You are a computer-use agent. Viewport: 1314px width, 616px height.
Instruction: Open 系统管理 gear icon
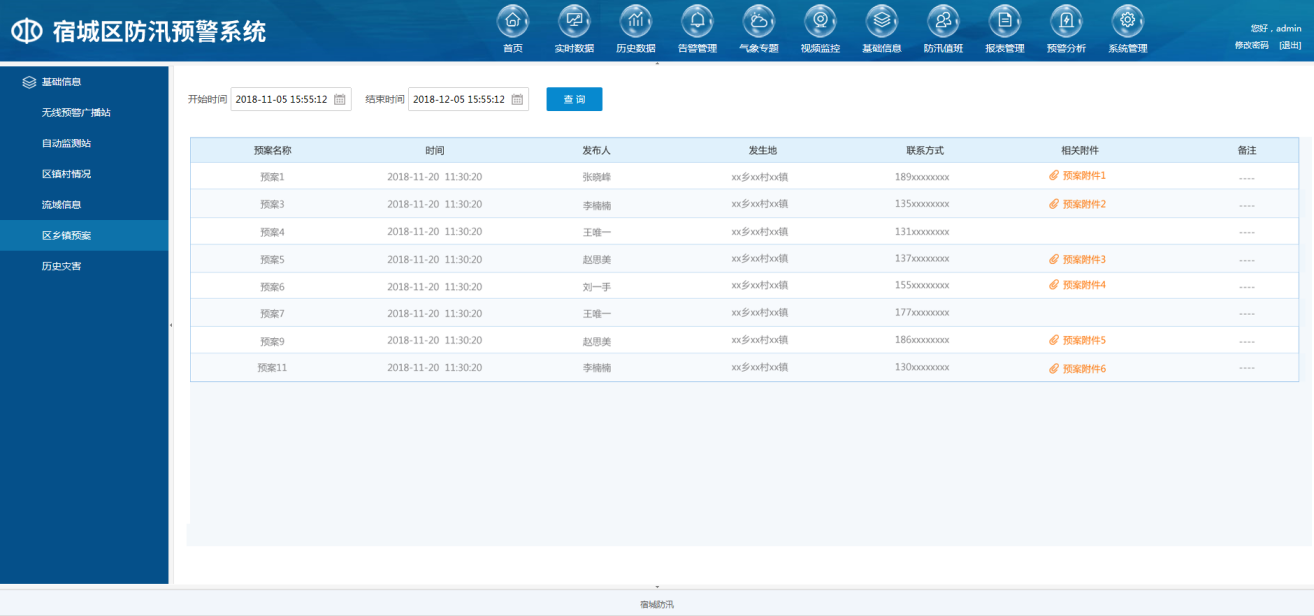1127,21
